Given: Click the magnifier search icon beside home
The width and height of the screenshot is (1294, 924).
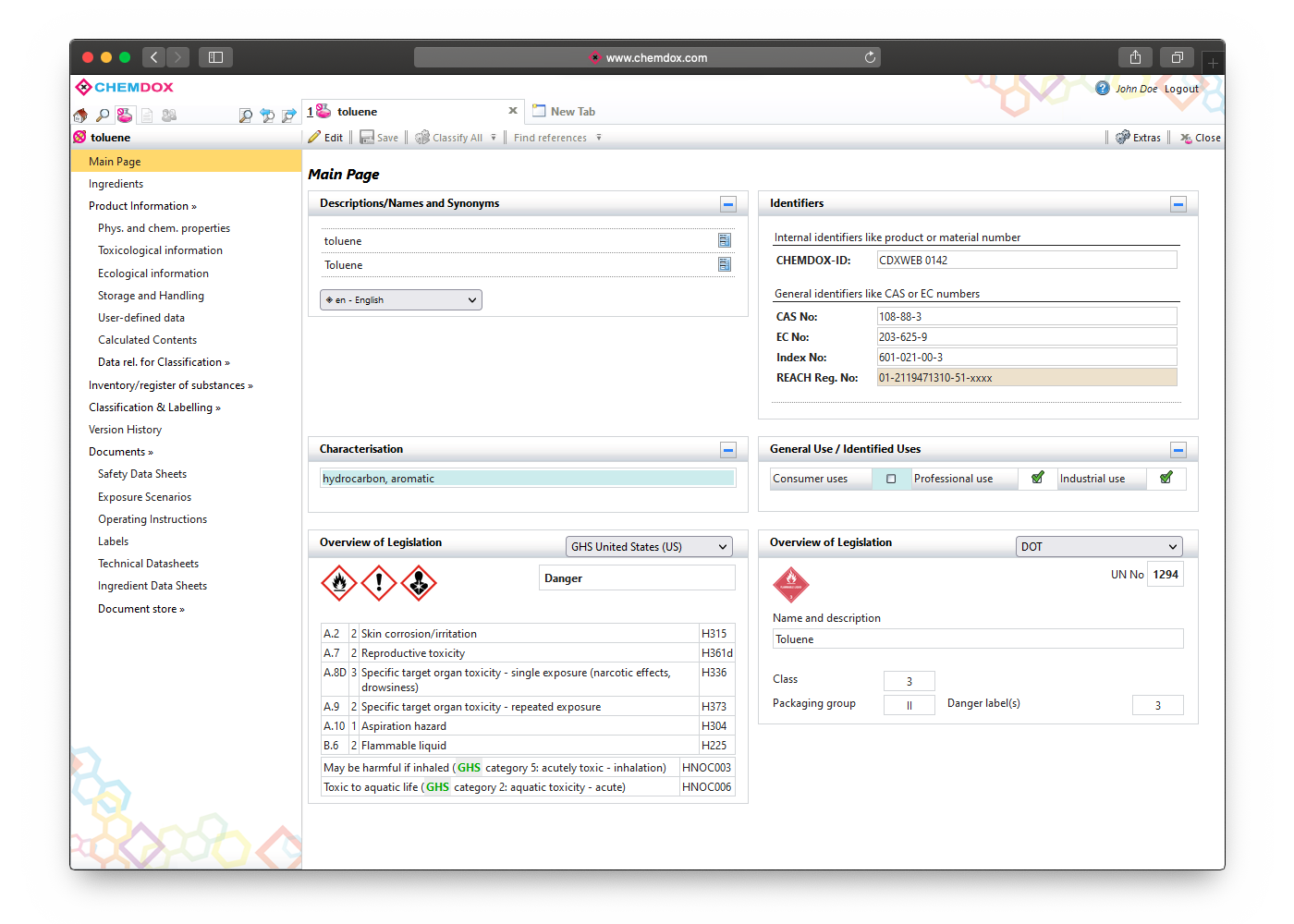Looking at the screenshot, I should (103, 115).
